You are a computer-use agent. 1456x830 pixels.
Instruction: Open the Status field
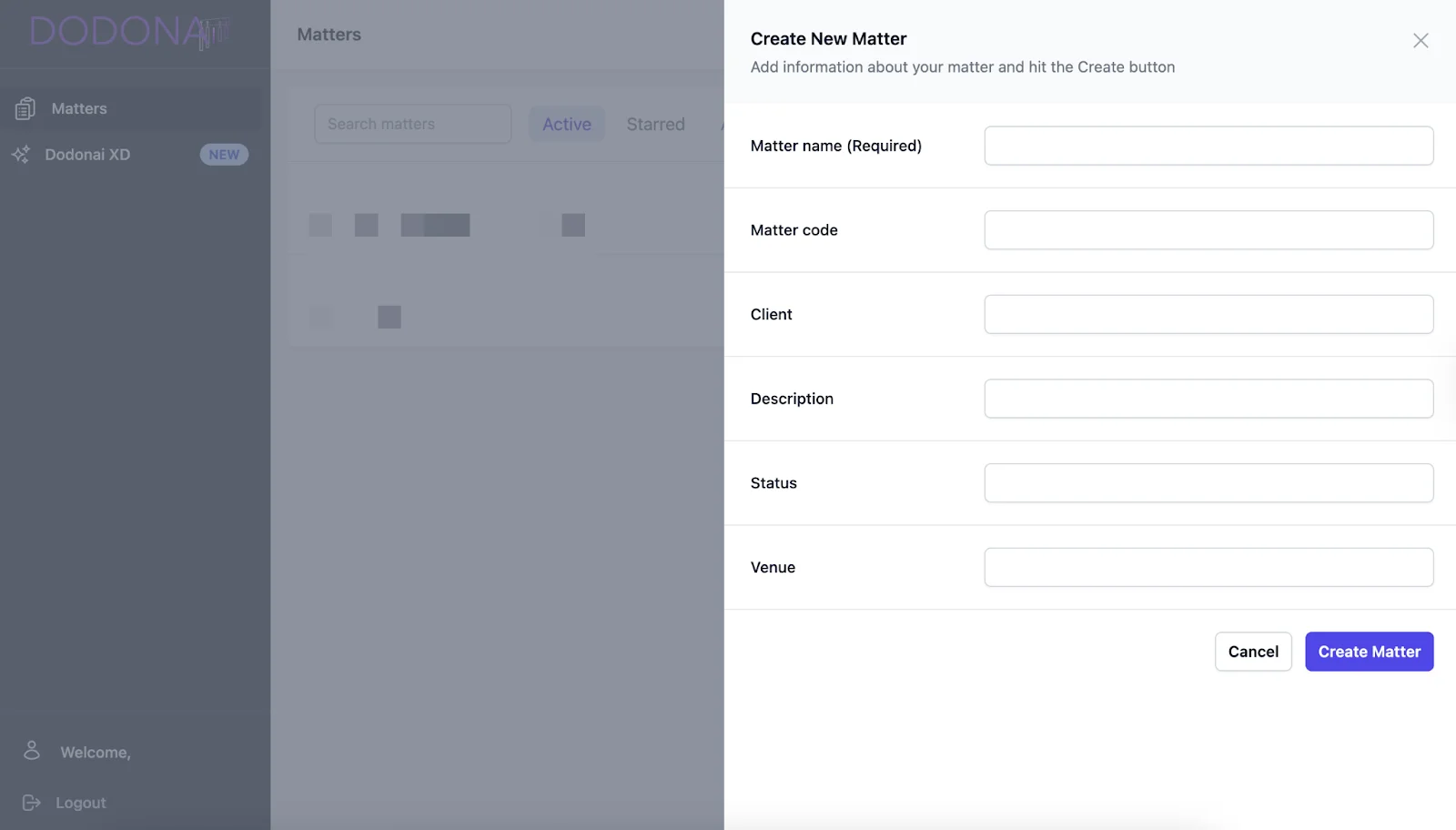1208,483
